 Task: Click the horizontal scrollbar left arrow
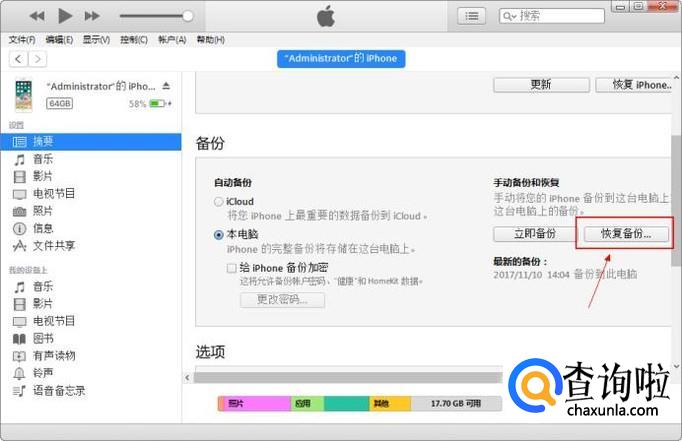point(187,378)
